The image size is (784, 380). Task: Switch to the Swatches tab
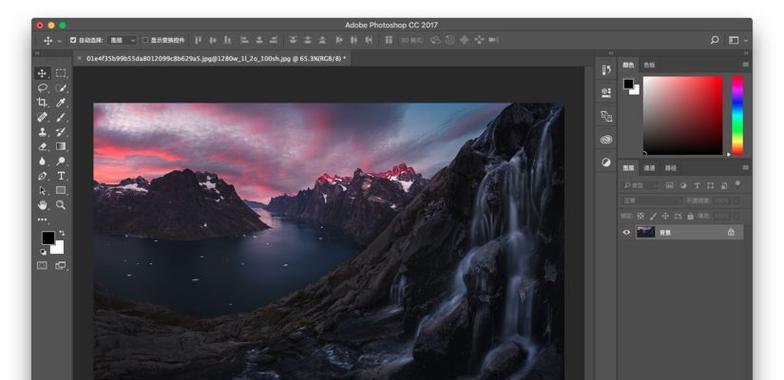649,65
